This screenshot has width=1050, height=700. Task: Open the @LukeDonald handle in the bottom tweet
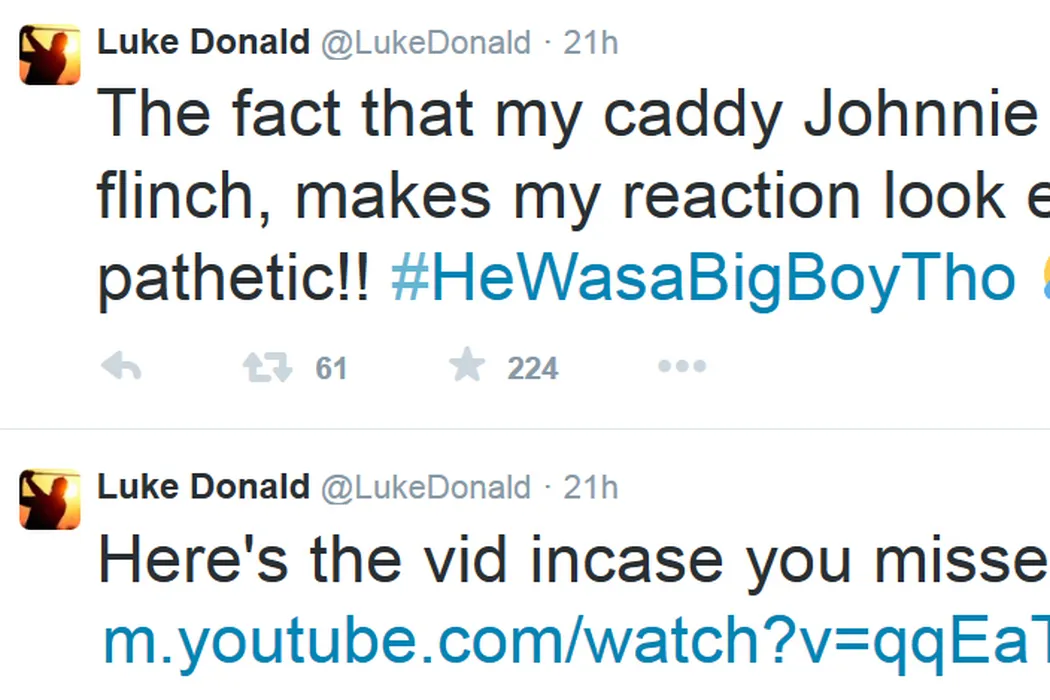(x=425, y=487)
